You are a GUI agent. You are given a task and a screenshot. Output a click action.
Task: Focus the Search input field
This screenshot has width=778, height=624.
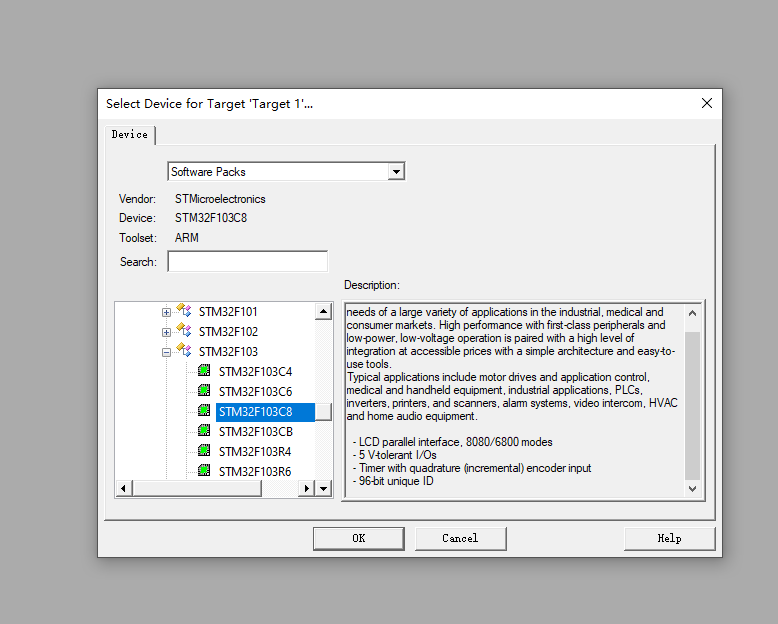[x=248, y=261]
